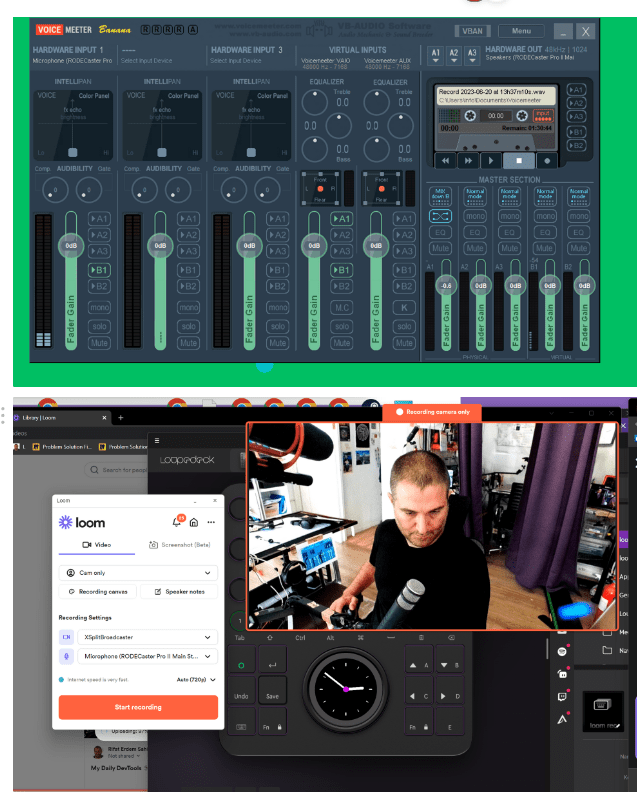Select input device for second hardware input

click(x=146, y=61)
